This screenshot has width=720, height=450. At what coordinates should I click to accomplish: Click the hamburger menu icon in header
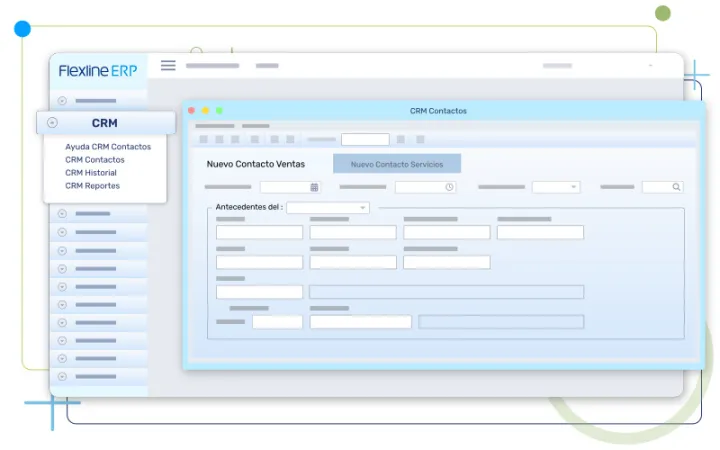(168, 65)
